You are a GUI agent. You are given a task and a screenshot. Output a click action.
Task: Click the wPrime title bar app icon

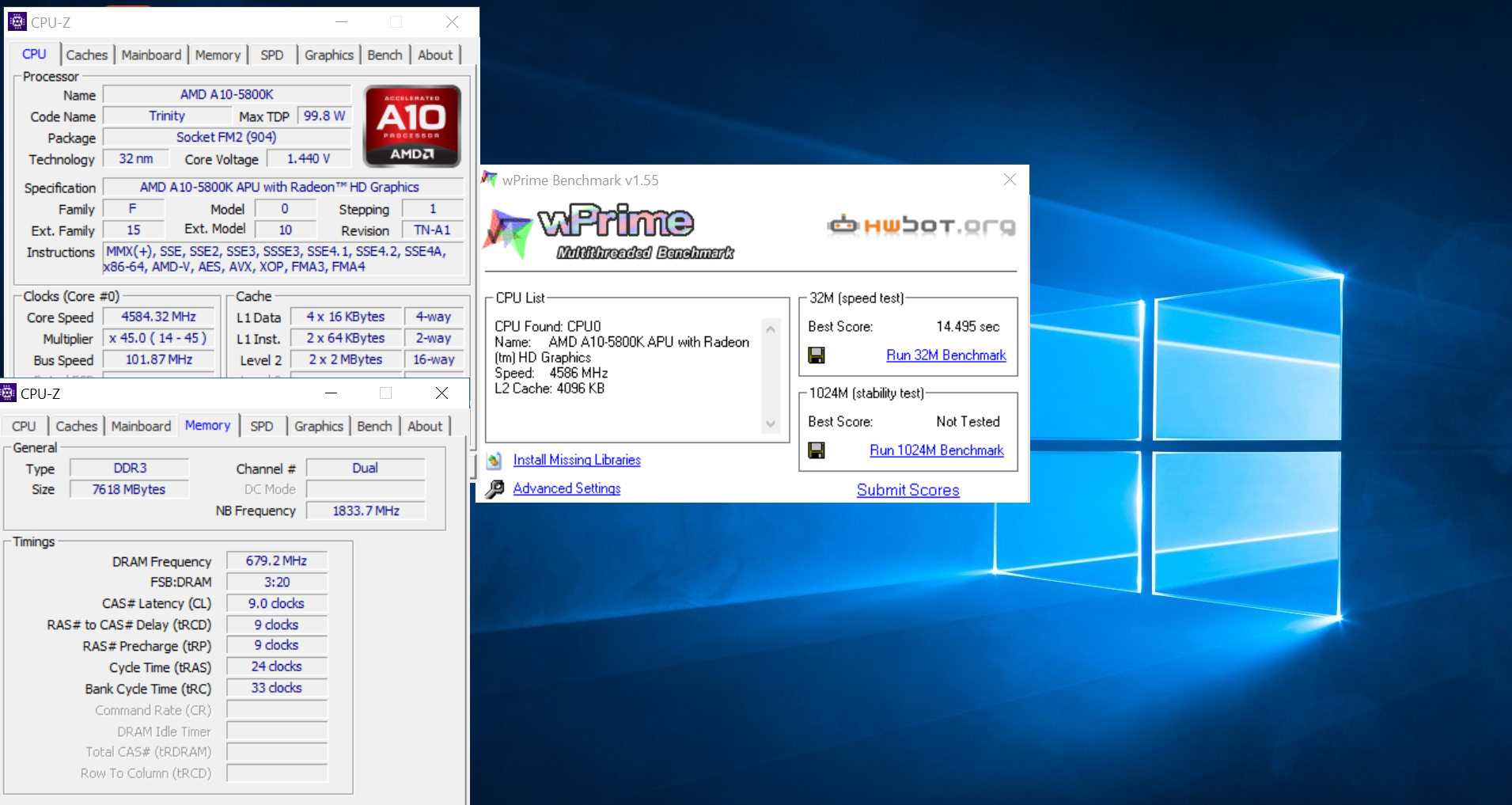pos(490,180)
